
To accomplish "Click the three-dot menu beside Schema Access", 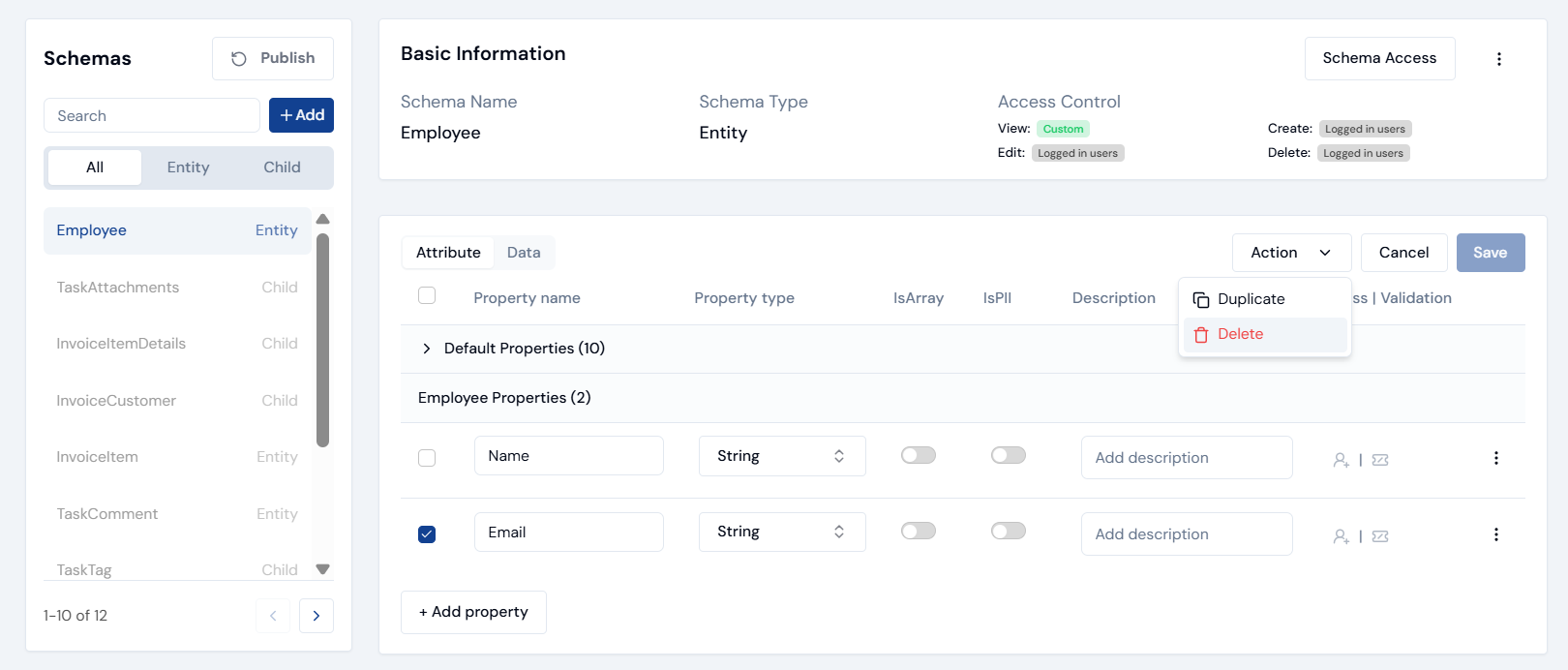I will [1498, 59].
